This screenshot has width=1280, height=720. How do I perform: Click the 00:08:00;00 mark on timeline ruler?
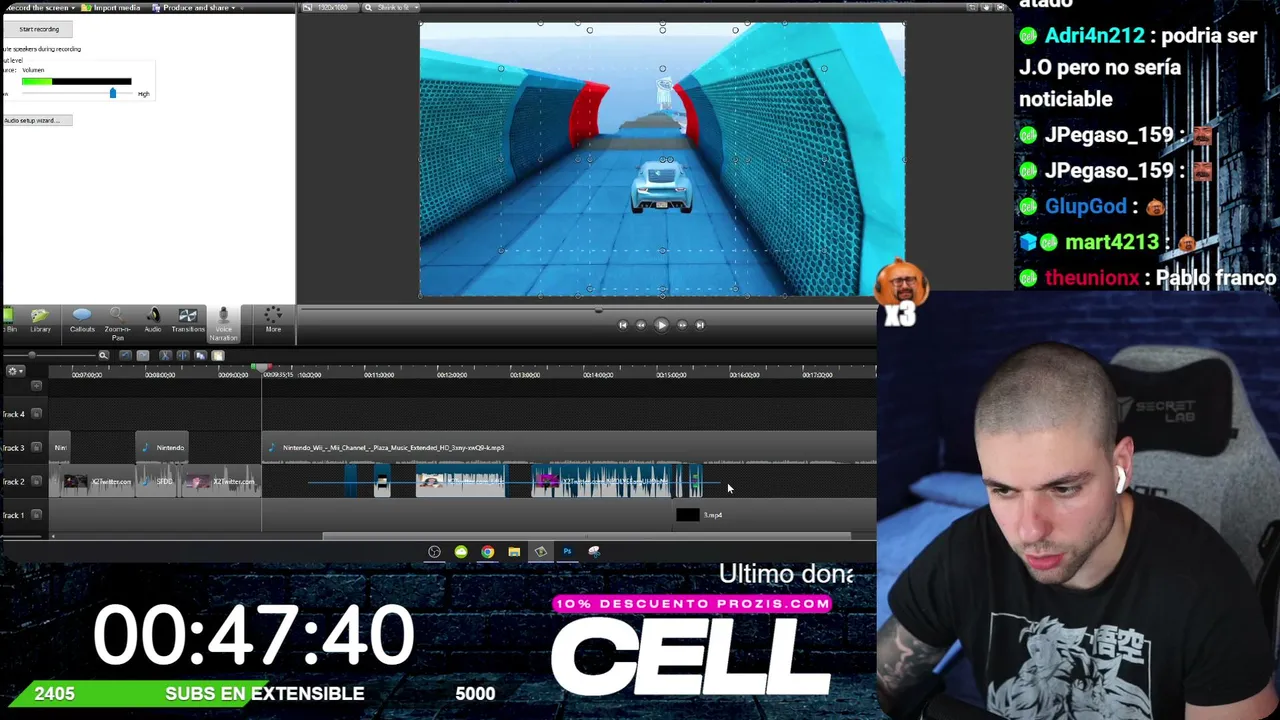[x=160, y=375]
